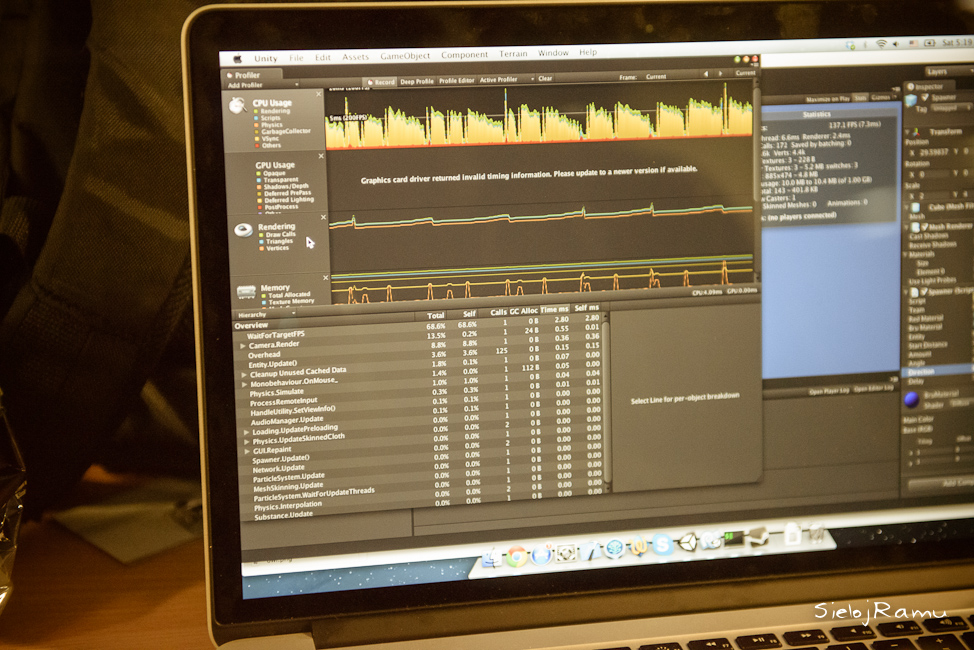Toggle the Stats overlay in Game view

click(x=860, y=98)
